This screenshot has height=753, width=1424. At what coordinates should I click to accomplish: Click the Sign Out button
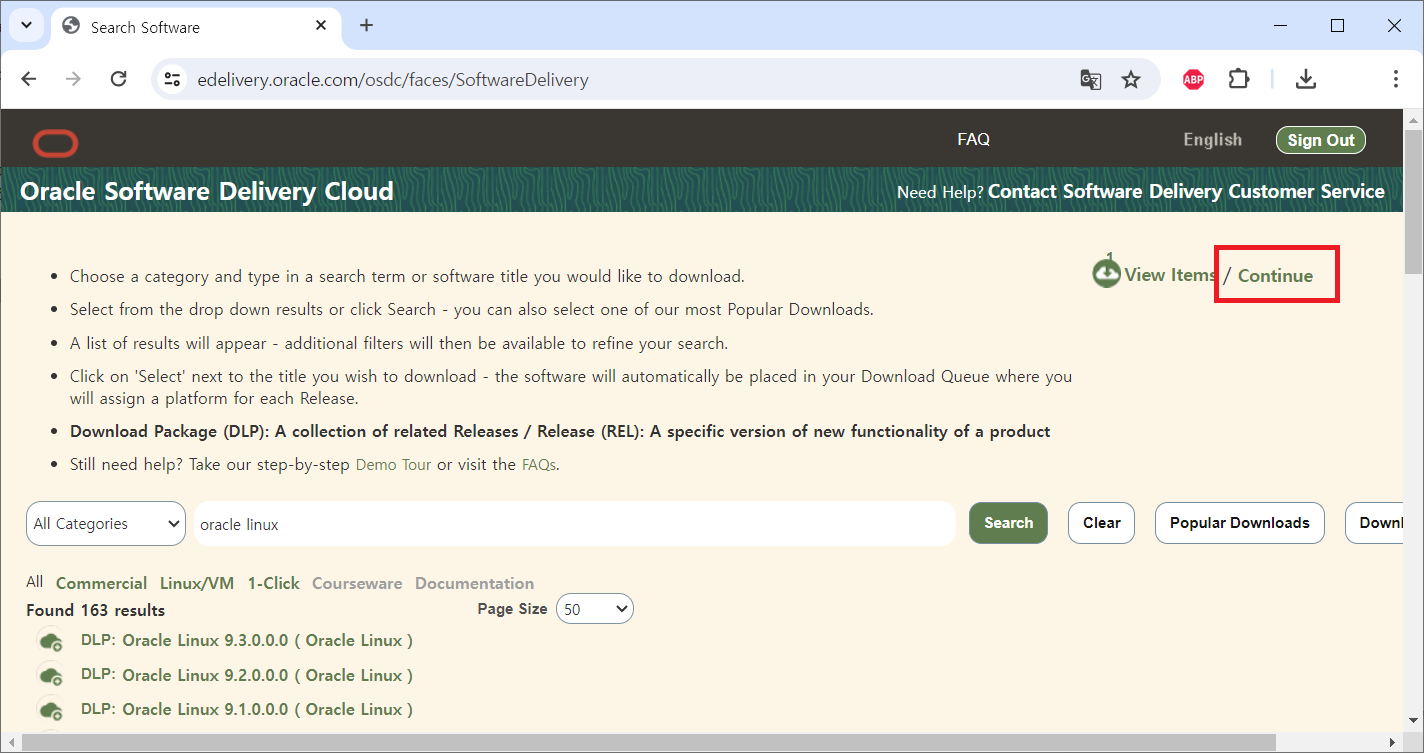pyautogui.click(x=1321, y=140)
